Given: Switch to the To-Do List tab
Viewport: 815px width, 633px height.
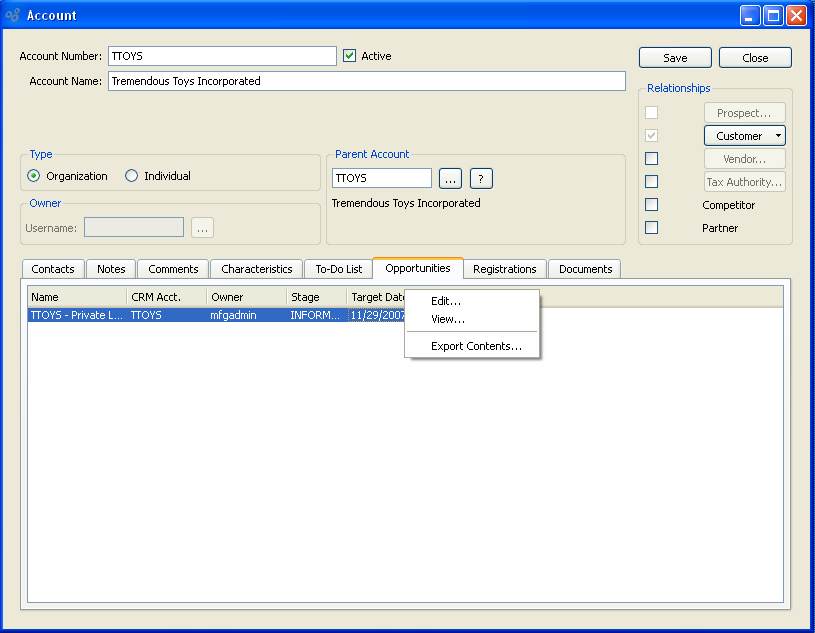Looking at the screenshot, I should pyautogui.click(x=339, y=269).
